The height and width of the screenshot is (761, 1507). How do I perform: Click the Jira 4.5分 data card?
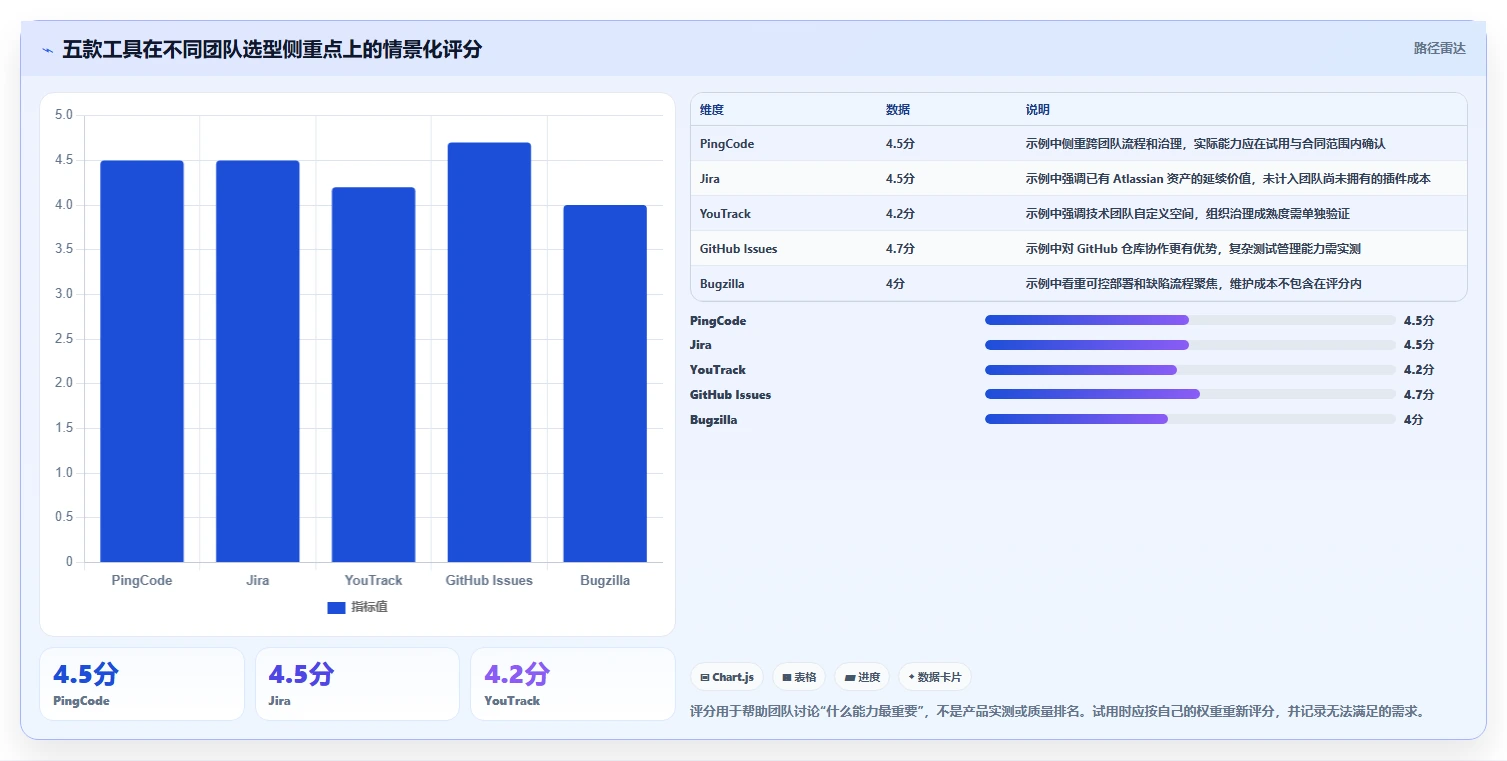pos(357,684)
